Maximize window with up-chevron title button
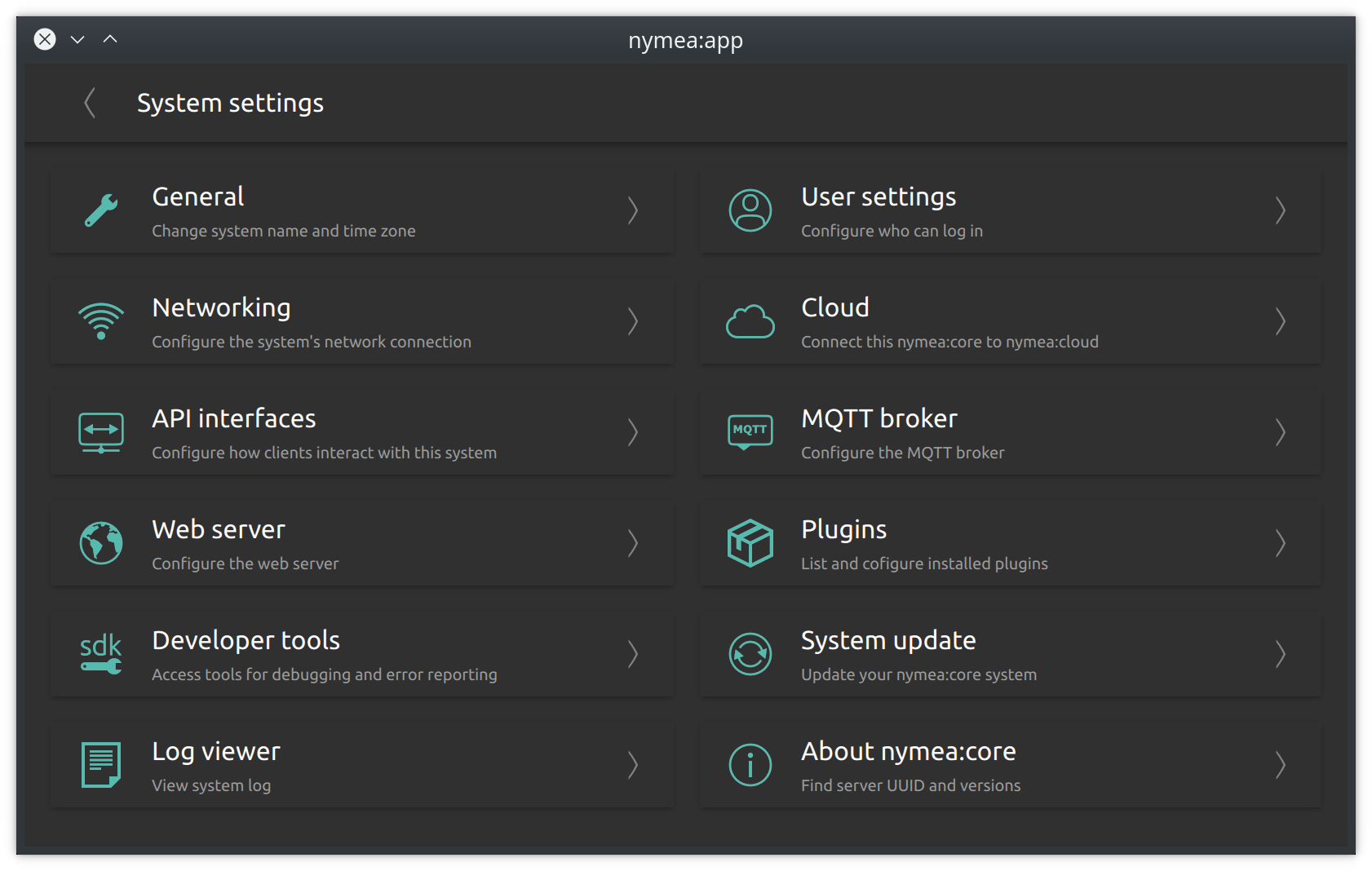Image resolution: width=1372 pixels, height=871 pixels. (110, 39)
